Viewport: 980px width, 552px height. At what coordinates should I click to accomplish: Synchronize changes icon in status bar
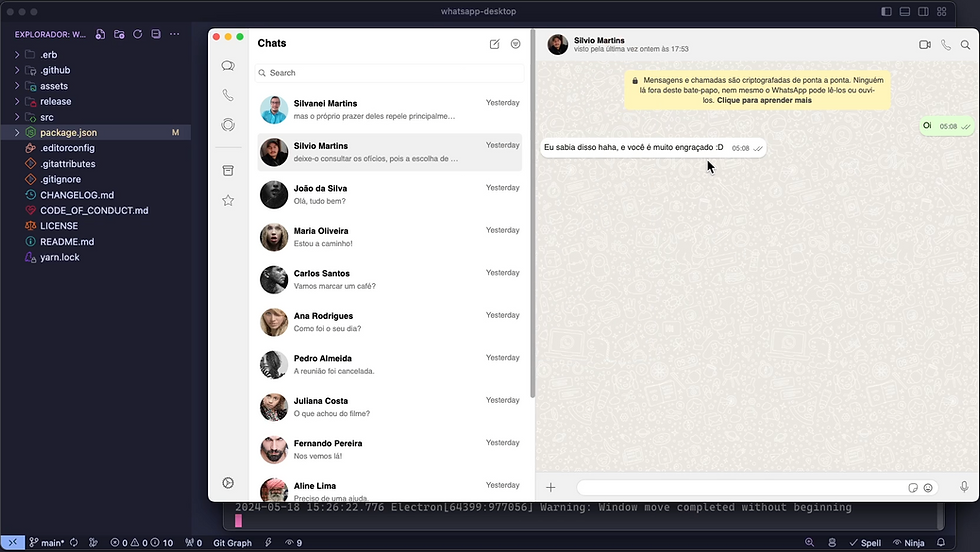click(x=74, y=543)
